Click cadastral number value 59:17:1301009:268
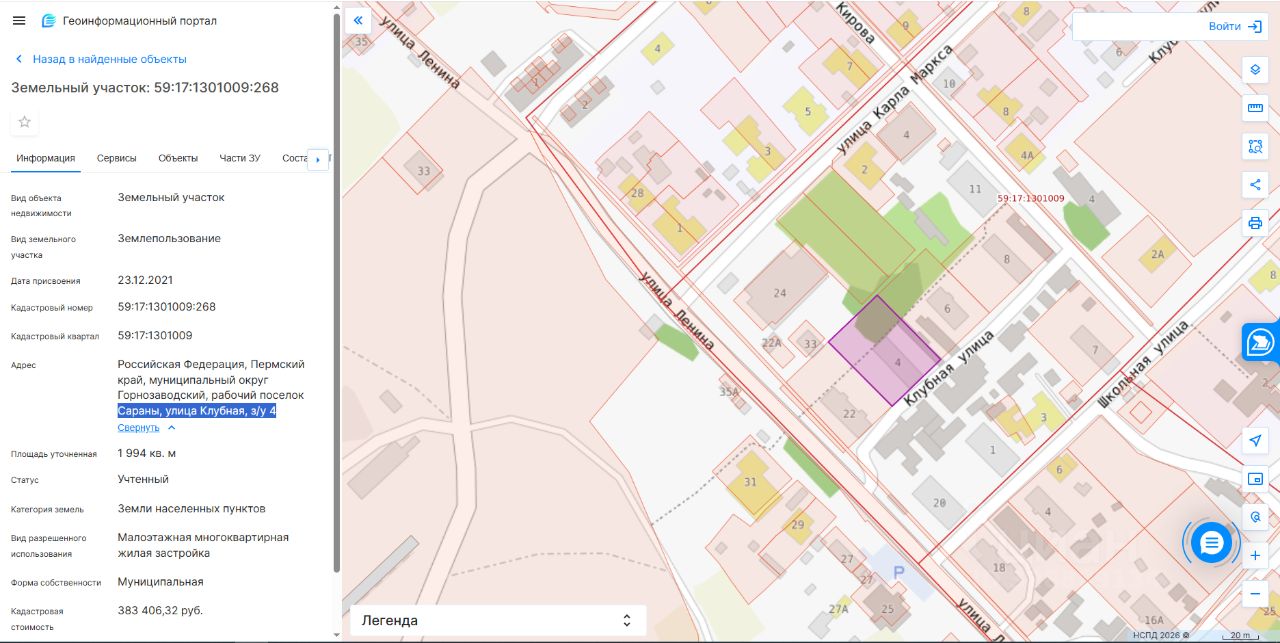The height and width of the screenshot is (643, 1280). click(167, 307)
